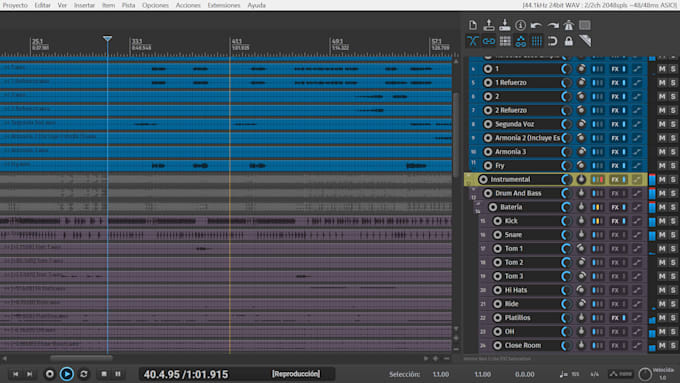Open envelope routing icon on Armonia 3 track
The image size is (680, 383).
(637, 152)
